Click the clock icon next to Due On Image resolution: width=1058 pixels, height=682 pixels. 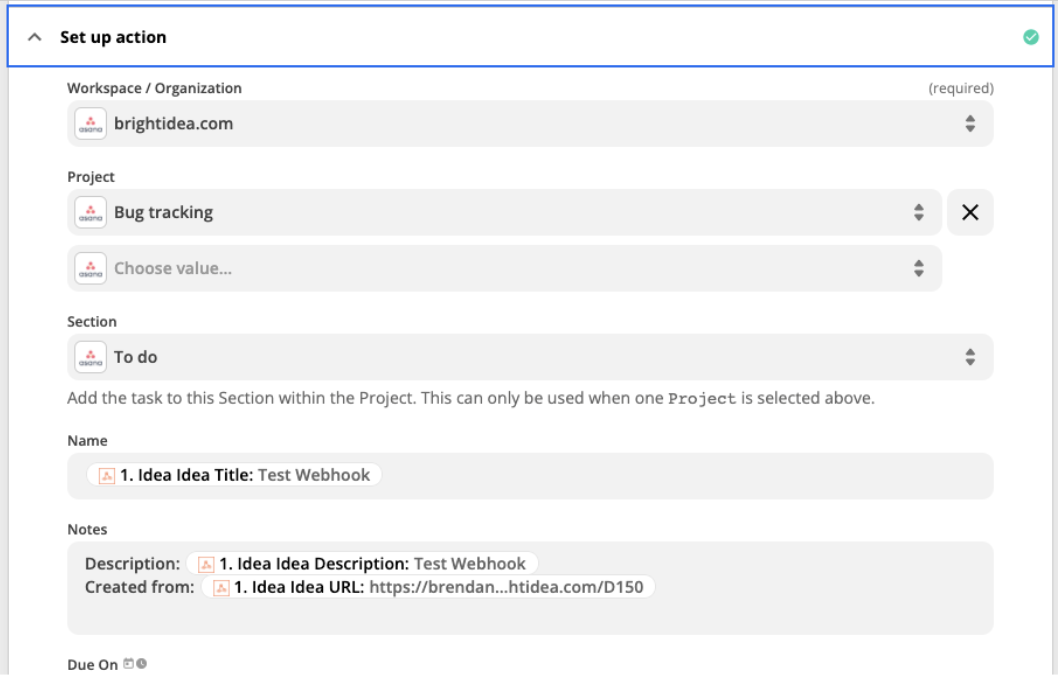[141, 664]
